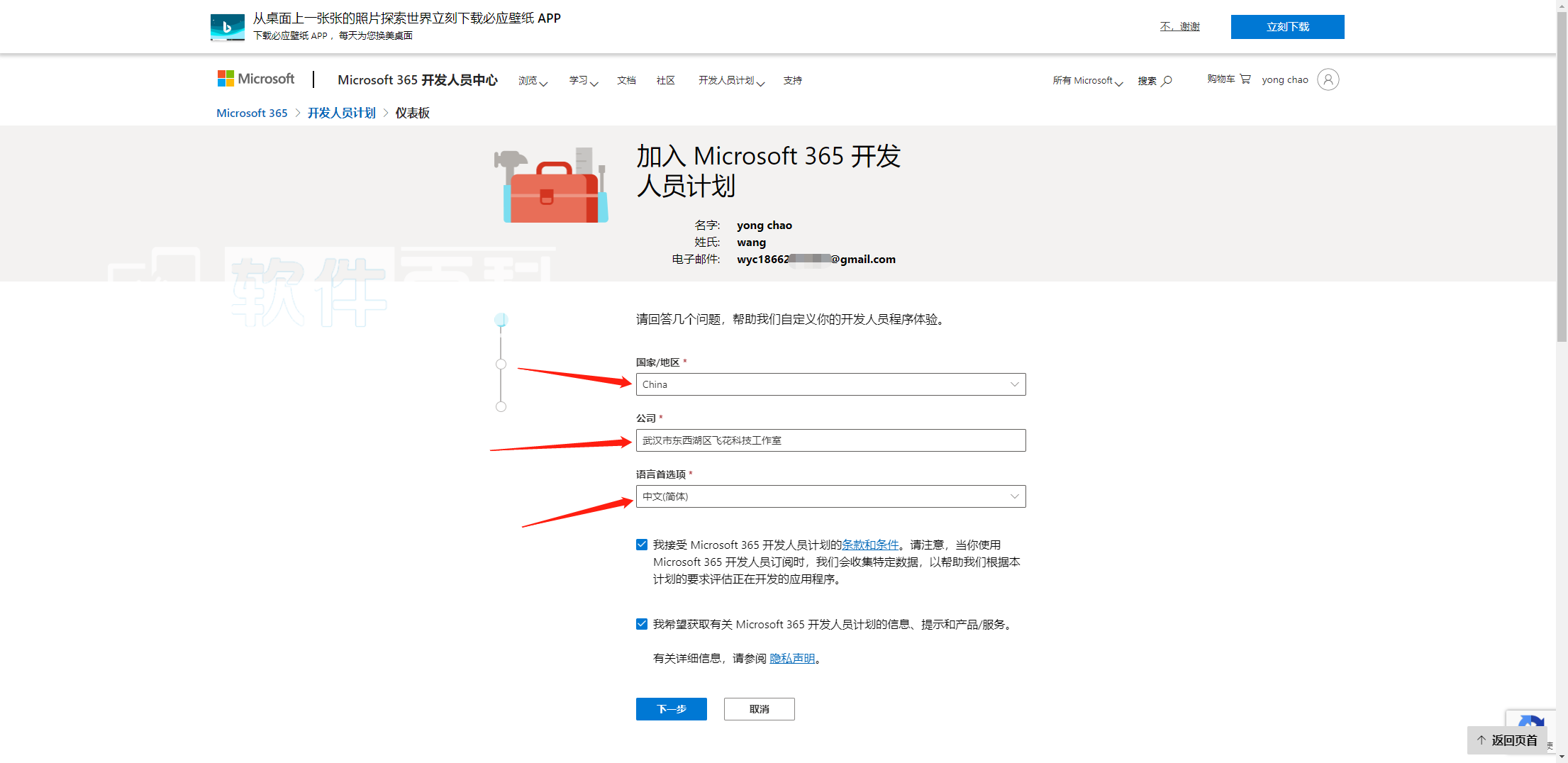Click the Microsoft logo in header
Screen dimensions: 1568x763
click(255, 79)
